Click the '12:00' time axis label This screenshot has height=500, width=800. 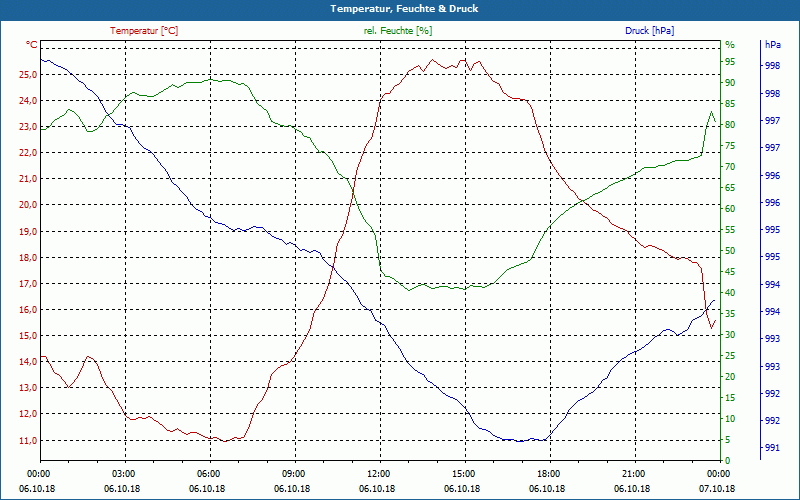coord(380,473)
